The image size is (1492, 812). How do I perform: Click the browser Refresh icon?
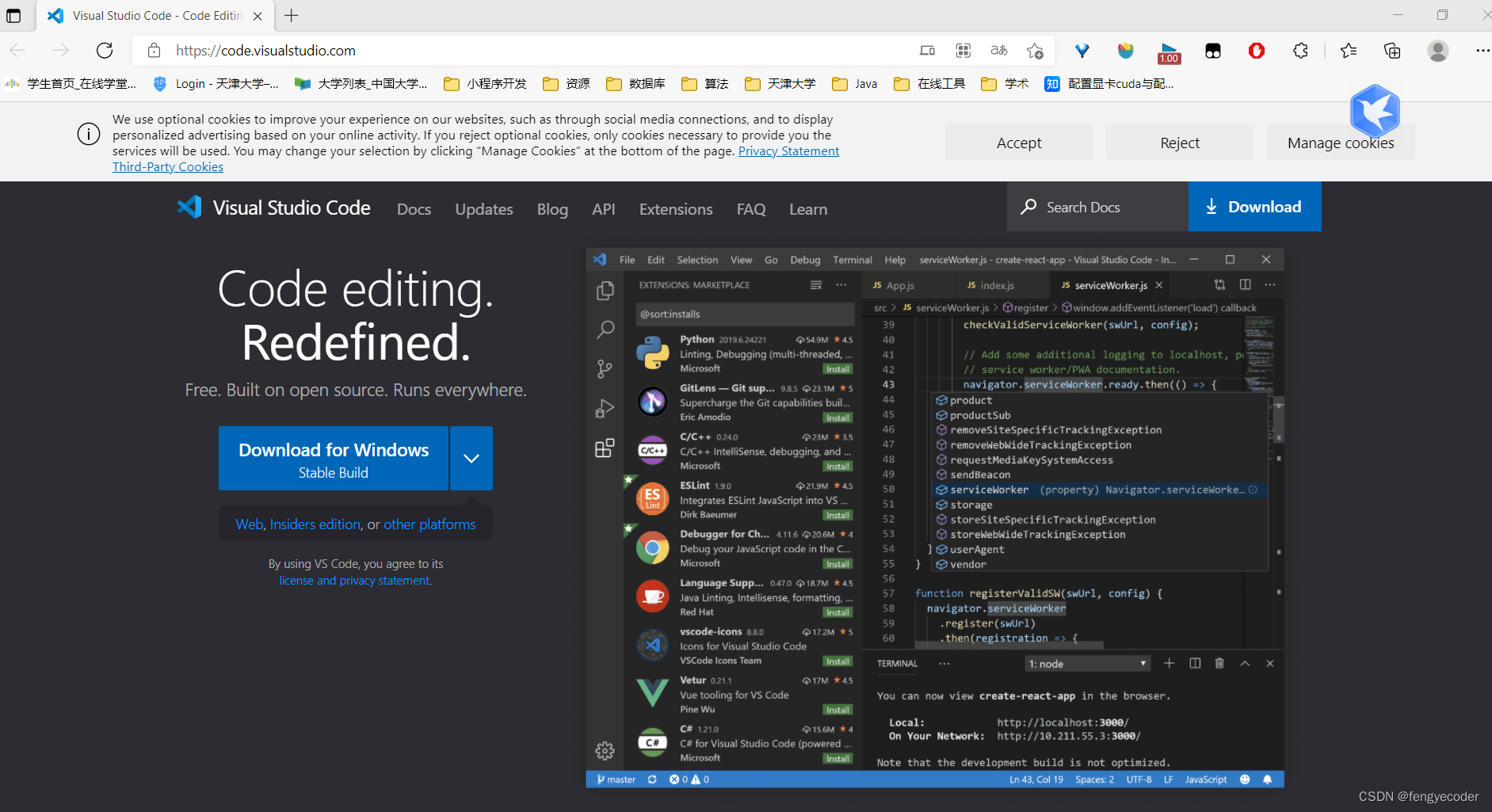tap(105, 51)
